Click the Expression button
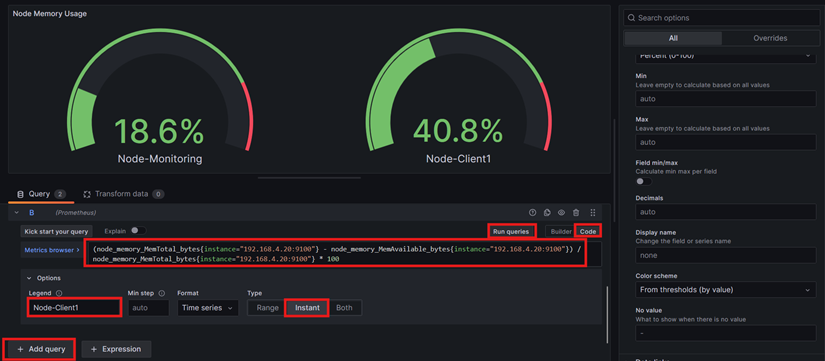 coord(116,349)
